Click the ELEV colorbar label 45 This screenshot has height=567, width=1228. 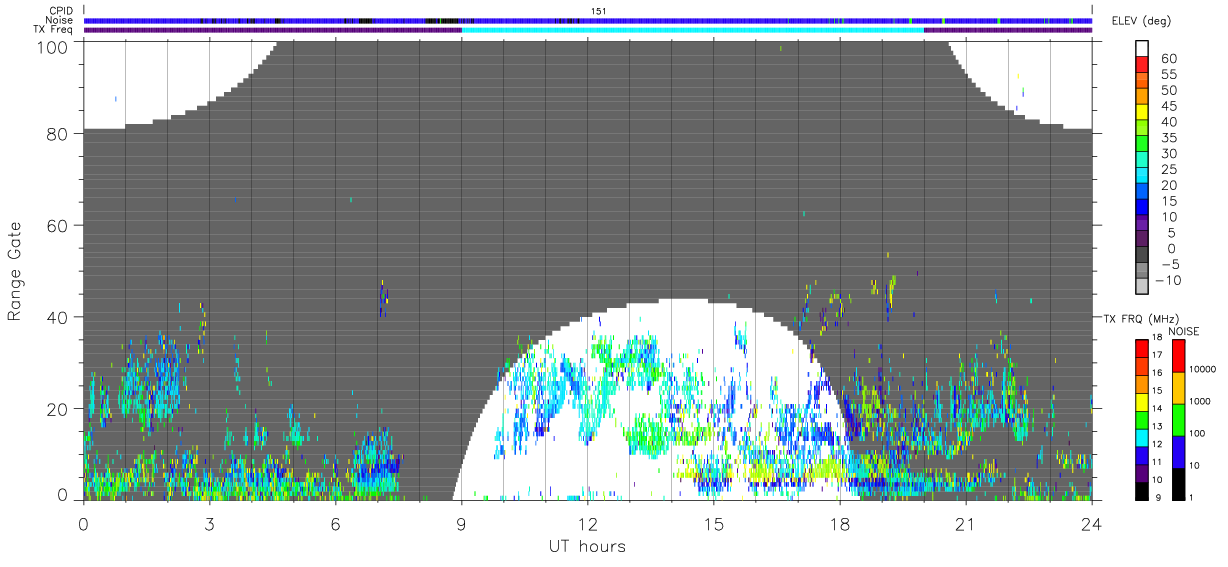click(1169, 106)
